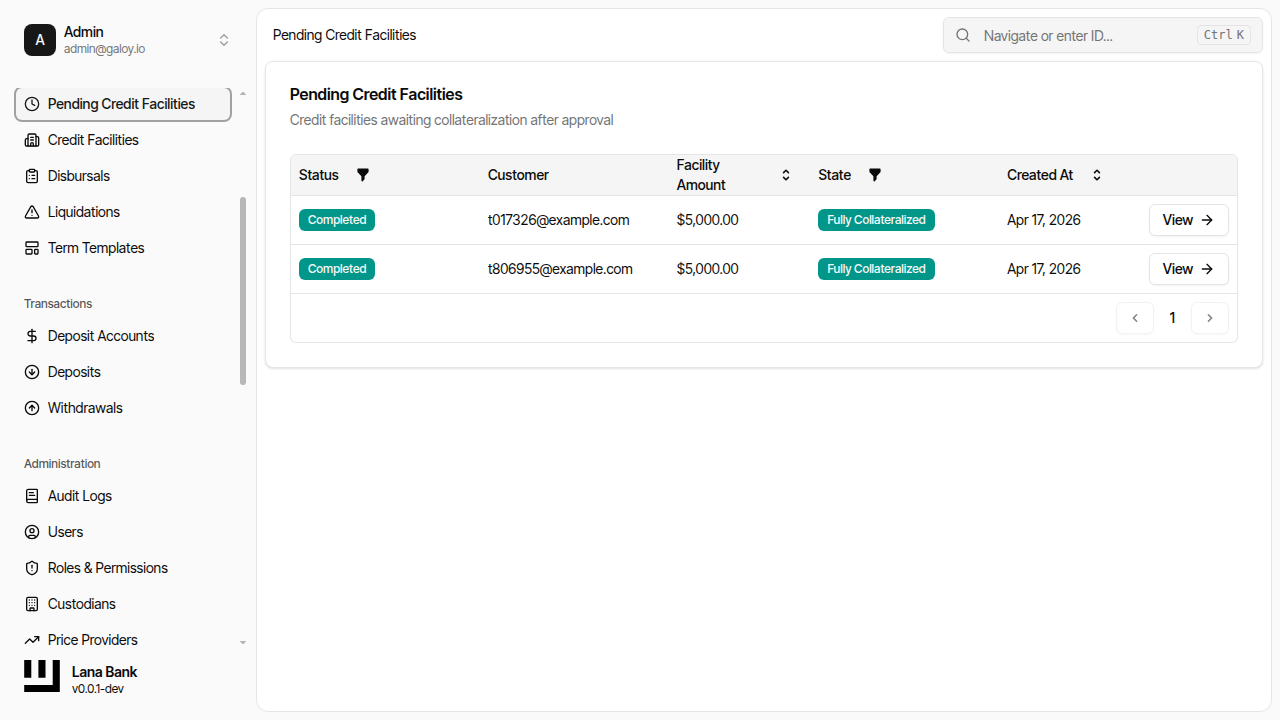Click the Roles & Permissions shield icon
This screenshot has height=720, width=1280.
coord(32,568)
